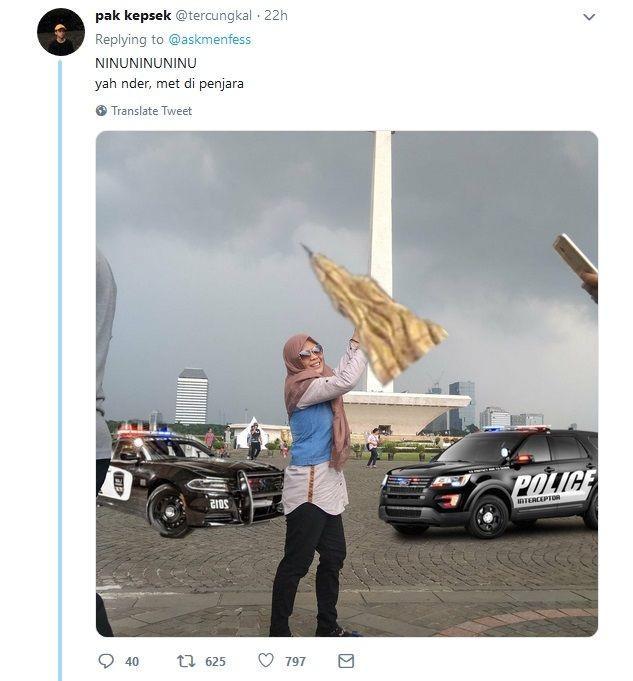Viewport: 633px width, 681px height.
Task: Open the @askmenfess mention link
Action: (209, 40)
